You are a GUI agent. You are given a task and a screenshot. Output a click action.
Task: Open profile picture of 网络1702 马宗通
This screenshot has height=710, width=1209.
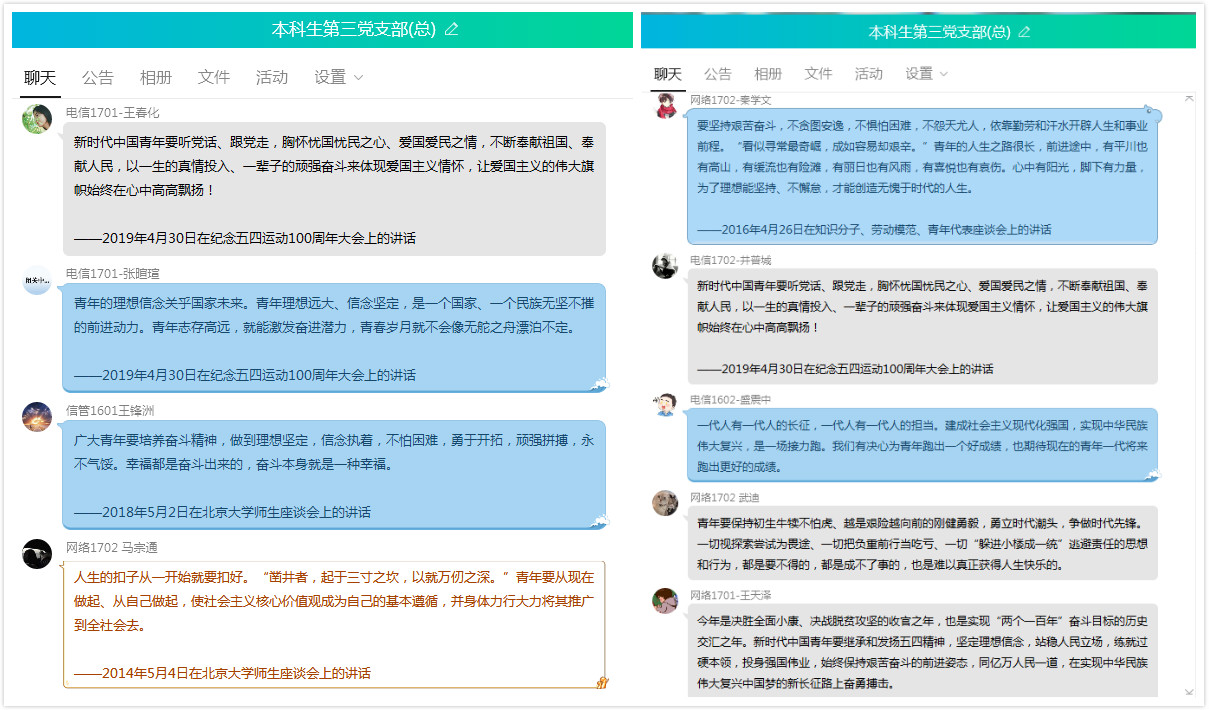point(37,554)
